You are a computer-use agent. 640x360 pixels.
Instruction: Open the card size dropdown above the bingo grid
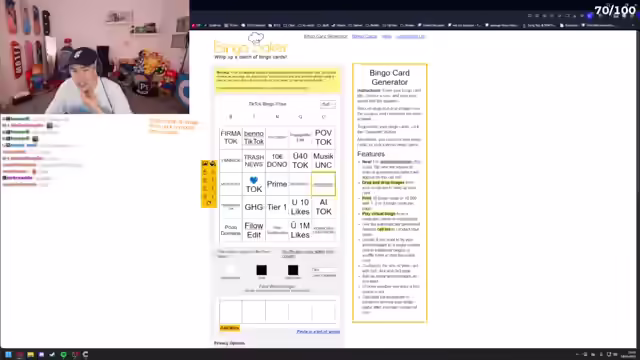tap(328, 104)
